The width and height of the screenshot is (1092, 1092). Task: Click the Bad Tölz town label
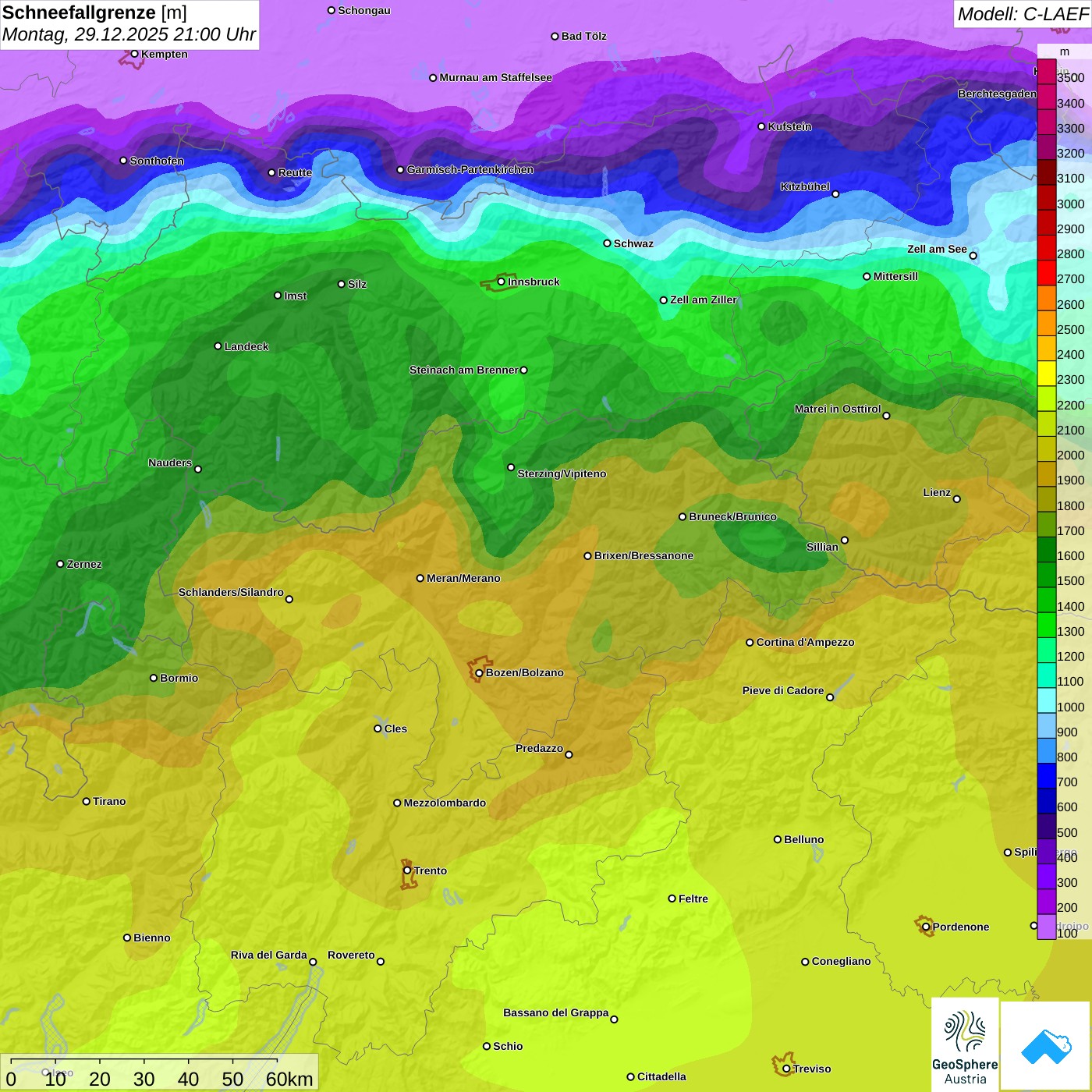pos(583,36)
